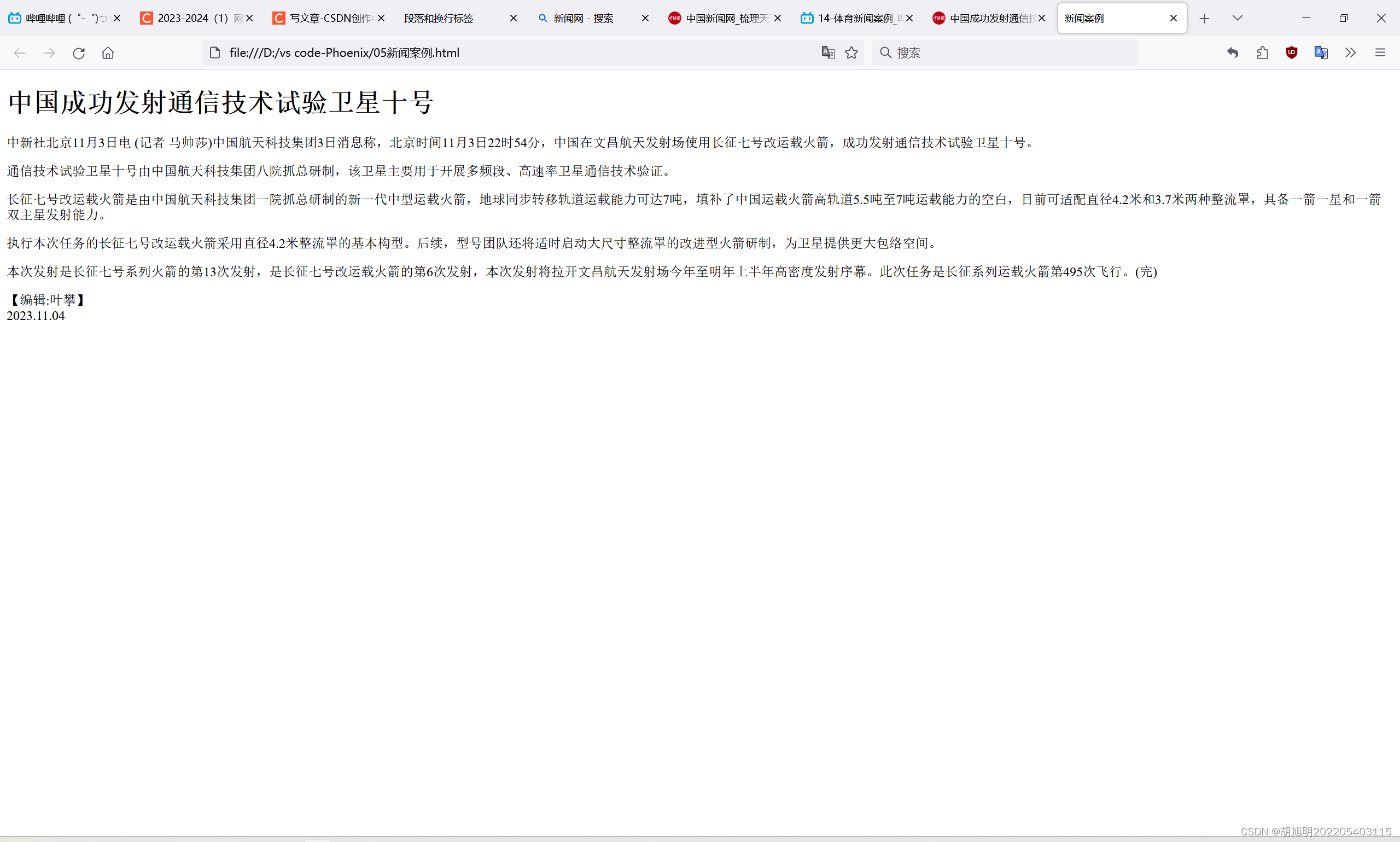The height and width of the screenshot is (842, 1400).
Task: Open the Firefox extensions puzzle icon
Action: coord(1262,53)
